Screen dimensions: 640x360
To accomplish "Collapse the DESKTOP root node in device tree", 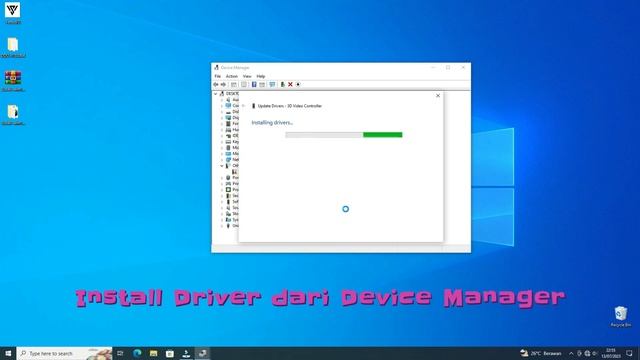I will (x=216, y=93).
